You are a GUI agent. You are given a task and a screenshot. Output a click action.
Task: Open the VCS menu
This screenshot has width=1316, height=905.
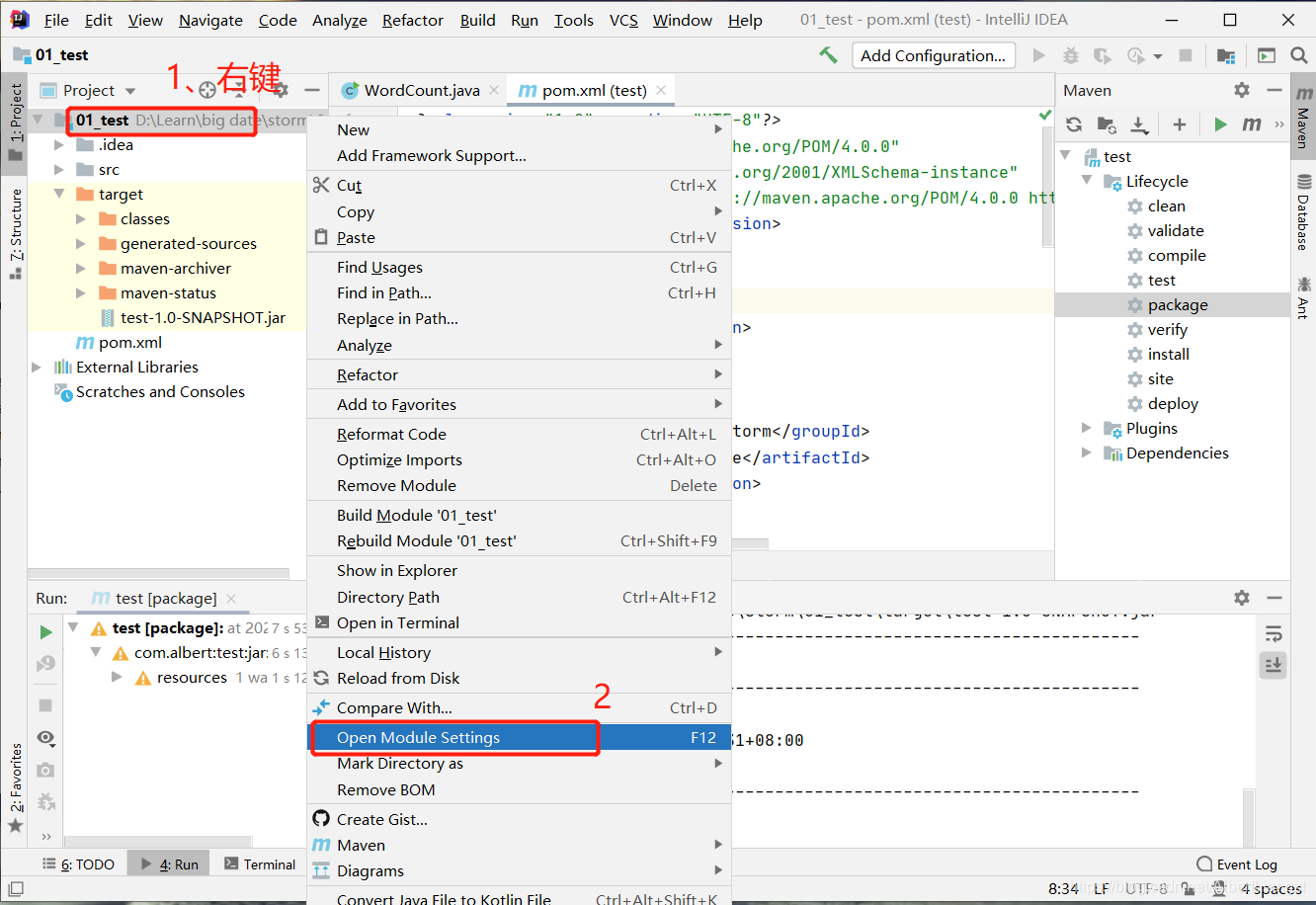point(623,20)
